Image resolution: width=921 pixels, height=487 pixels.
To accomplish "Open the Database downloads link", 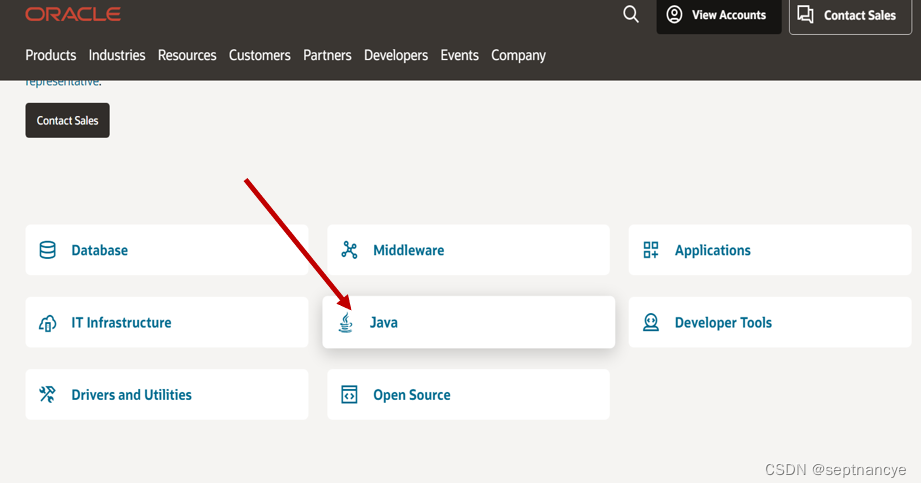I will [x=167, y=250].
